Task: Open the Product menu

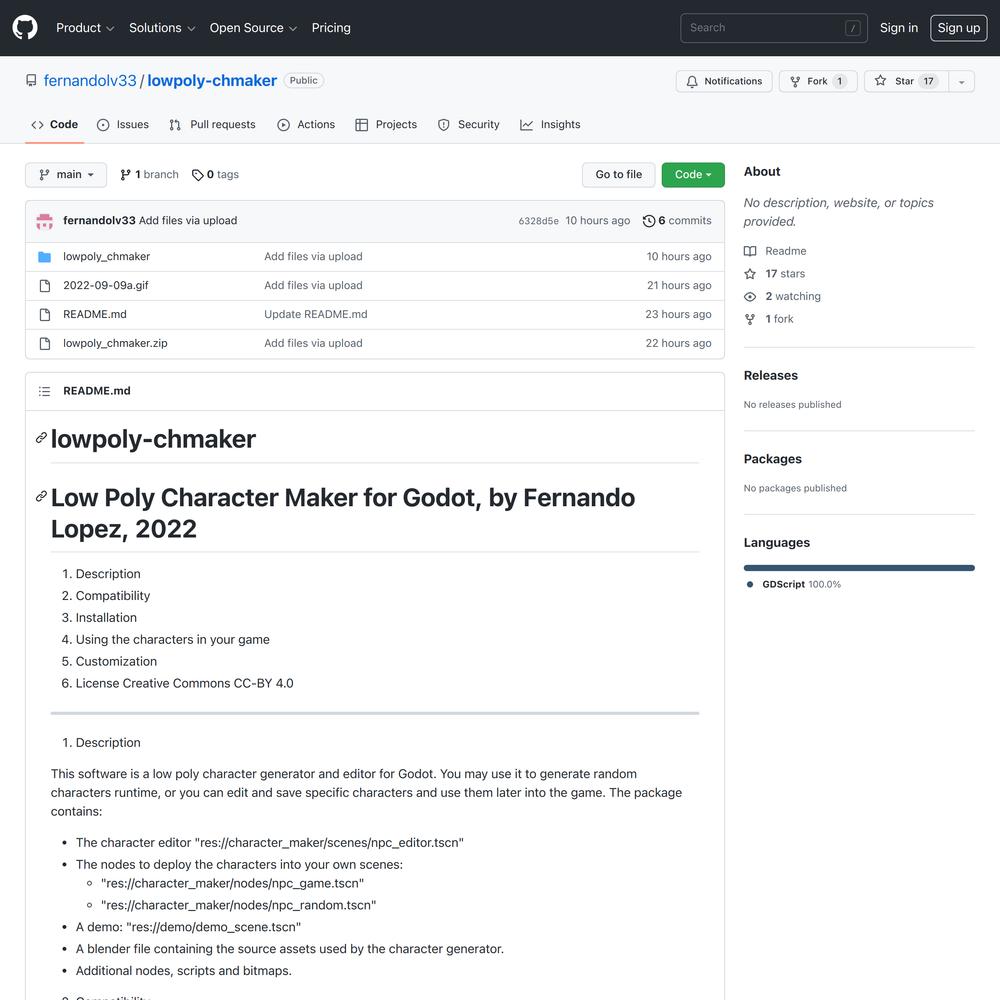Action: [85, 27]
